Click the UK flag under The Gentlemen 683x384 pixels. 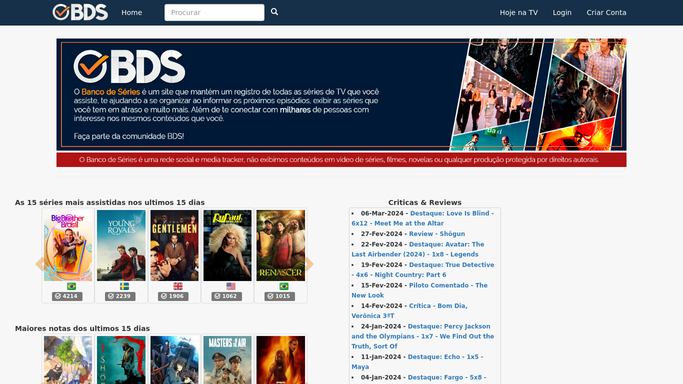tap(178, 286)
